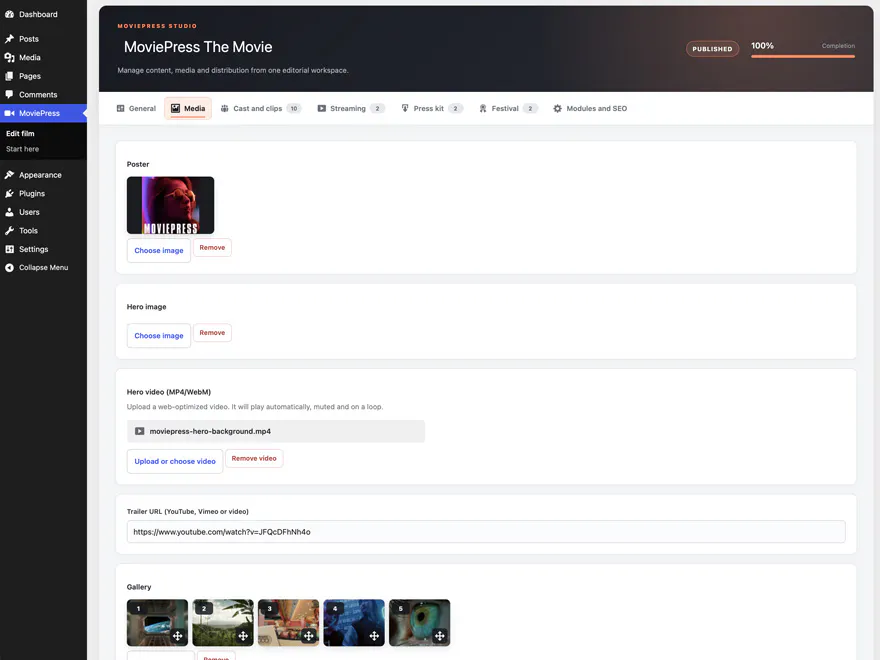Click move handle on gallery image 5
The height and width of the screenshot is (660, 880).
(439, 635)
